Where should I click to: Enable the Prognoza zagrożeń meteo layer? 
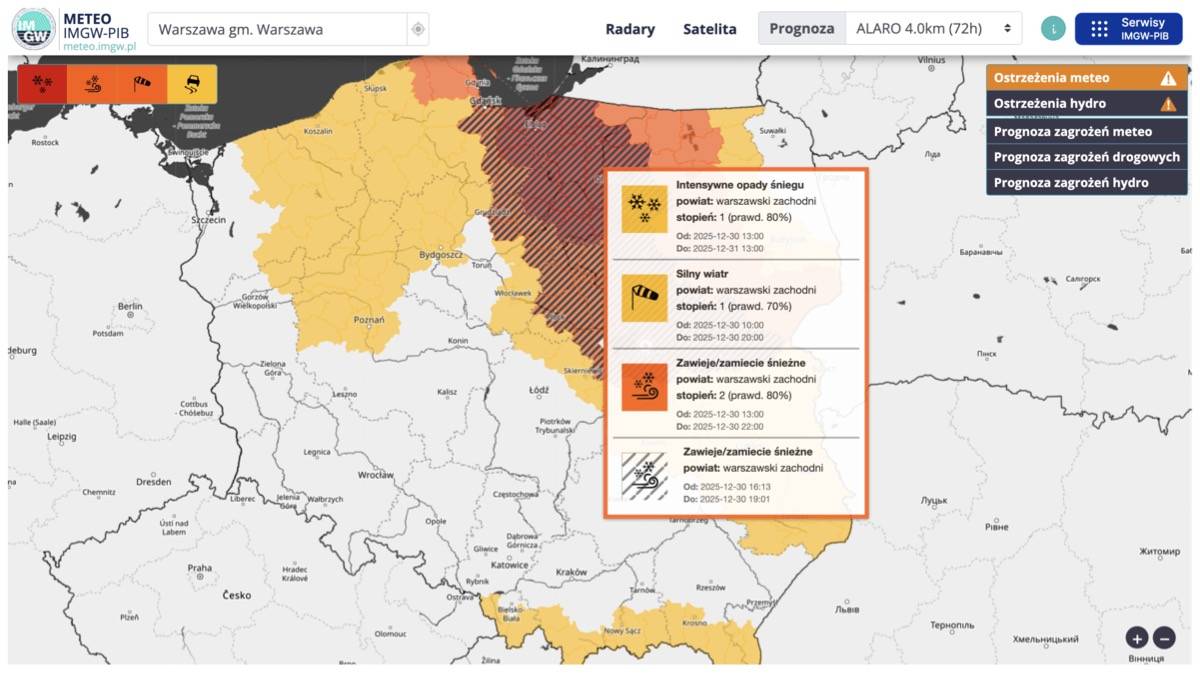(x=1086, y=131)
